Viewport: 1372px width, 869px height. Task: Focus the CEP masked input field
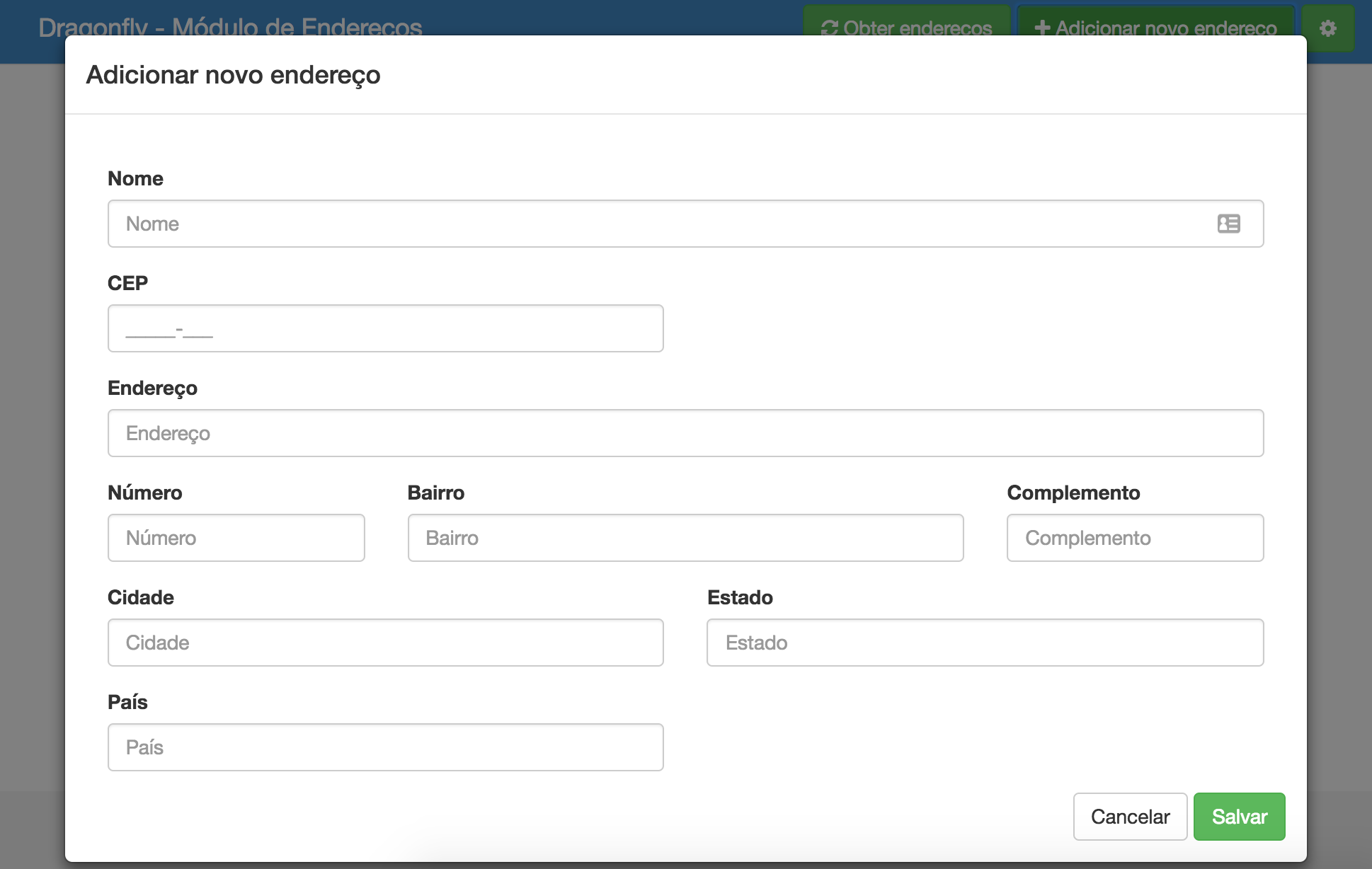pyautogui.click(x=385, y=328)
